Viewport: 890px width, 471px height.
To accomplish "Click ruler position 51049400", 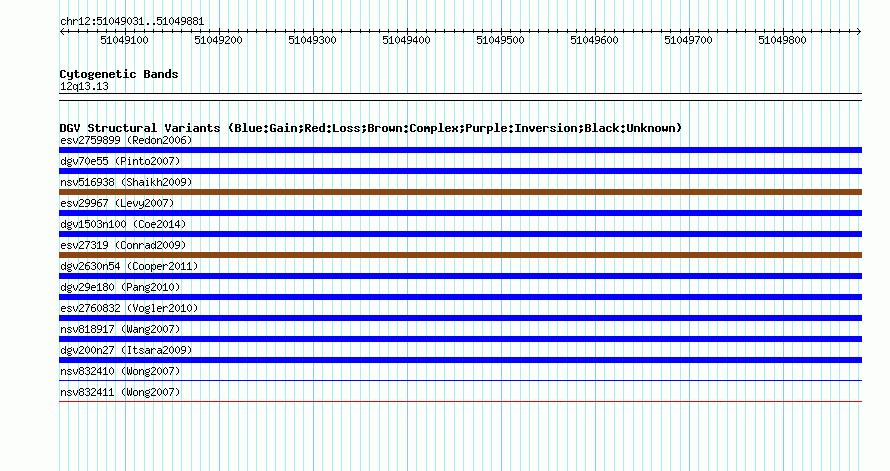I will pos(406,40).
